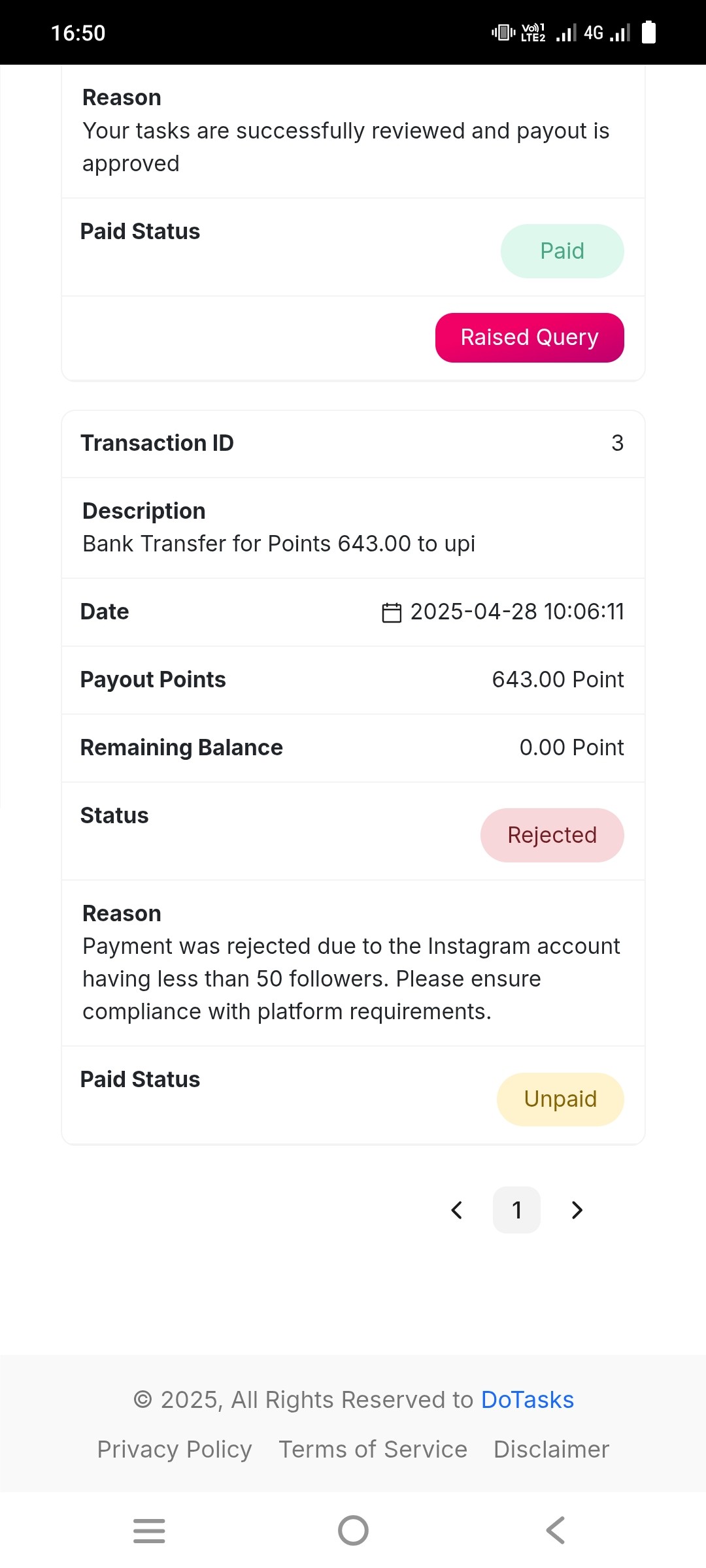Screen dimensions: 706x1568
Task: Tap the Android recent apps menu icon
Action: coord(149,1531)
